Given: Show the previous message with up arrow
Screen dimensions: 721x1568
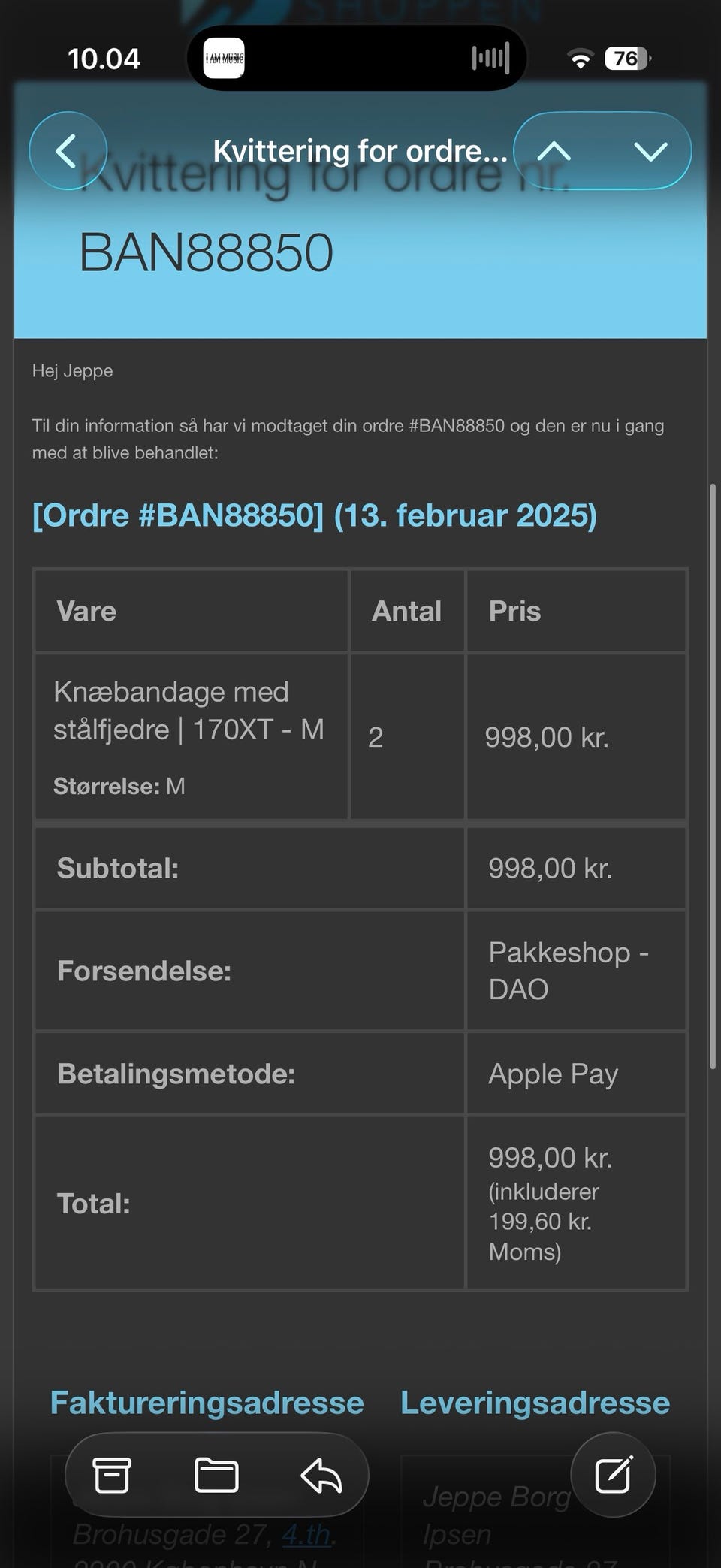Looking at the screenshot, I should [x=554, y=151].
